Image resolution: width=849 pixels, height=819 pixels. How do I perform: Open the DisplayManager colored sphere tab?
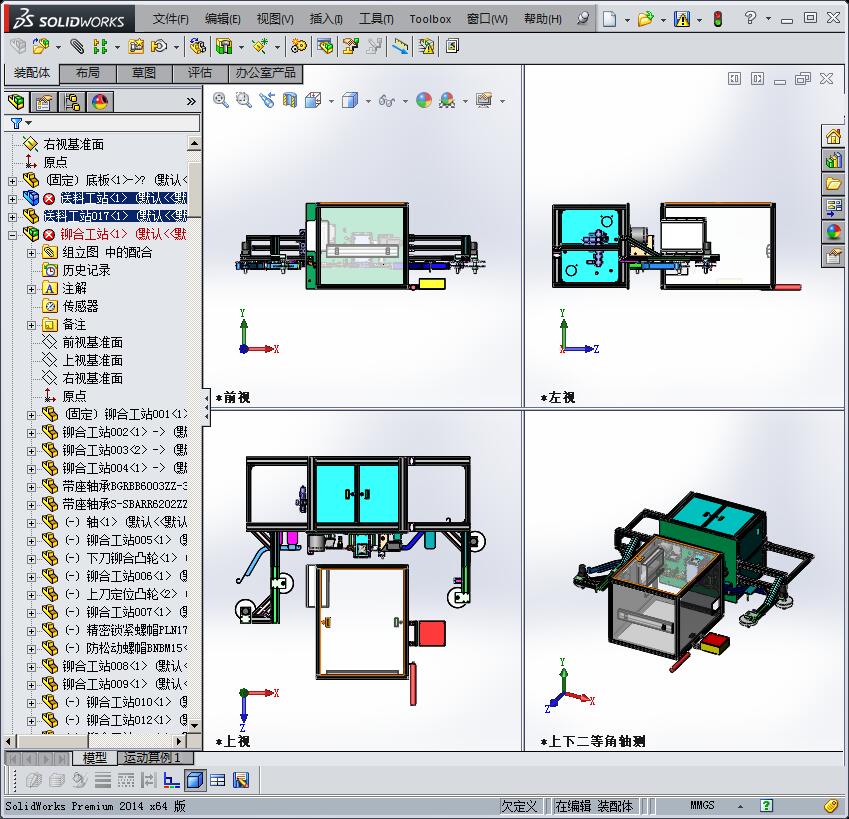(x=99, y=101)
